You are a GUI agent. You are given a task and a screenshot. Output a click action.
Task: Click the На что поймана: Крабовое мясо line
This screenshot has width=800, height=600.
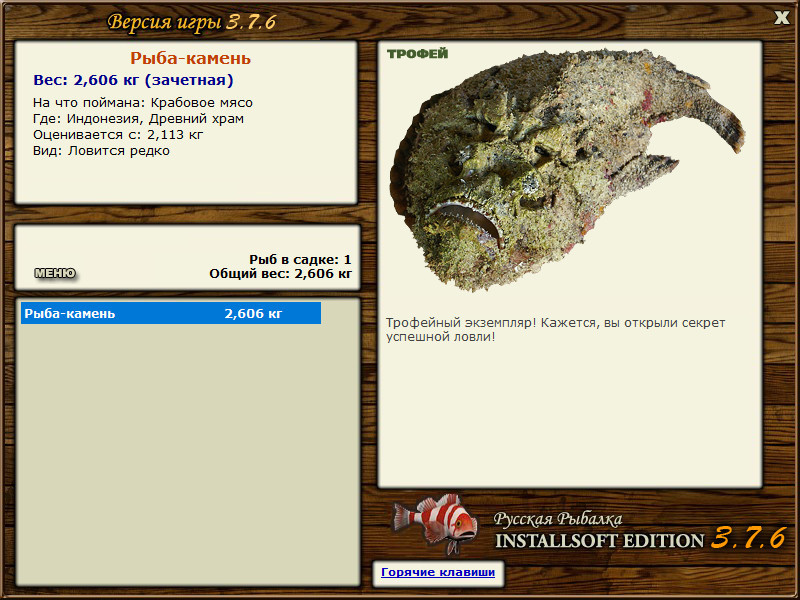pyautogui.click(x=143, y=103)
